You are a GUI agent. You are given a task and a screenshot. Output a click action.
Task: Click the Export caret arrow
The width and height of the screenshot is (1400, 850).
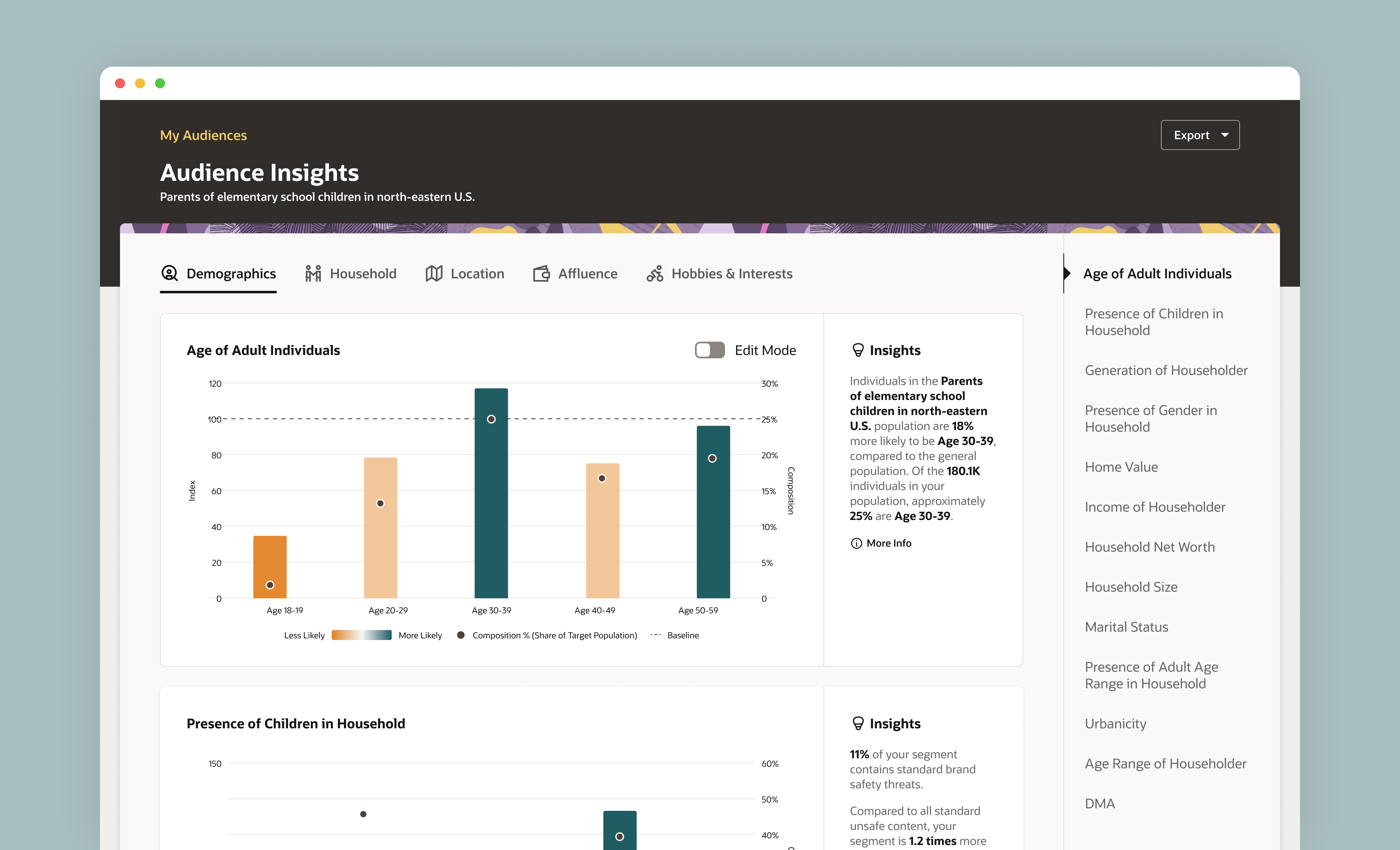point(1224,135)
